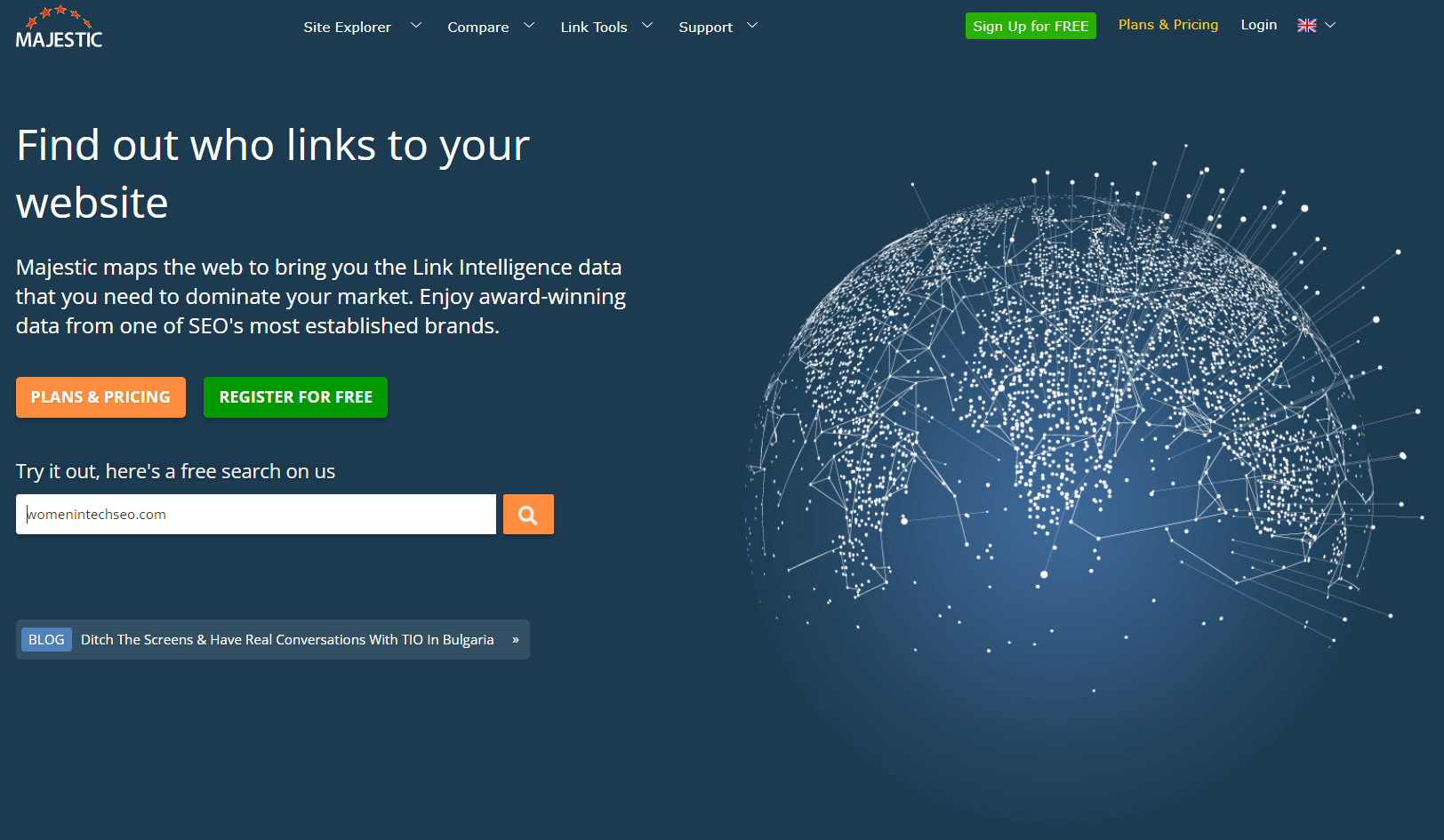Viewport: 1444px width, 840px height.
Task: Open the language selector chevron
Action: coord(1330,26)
